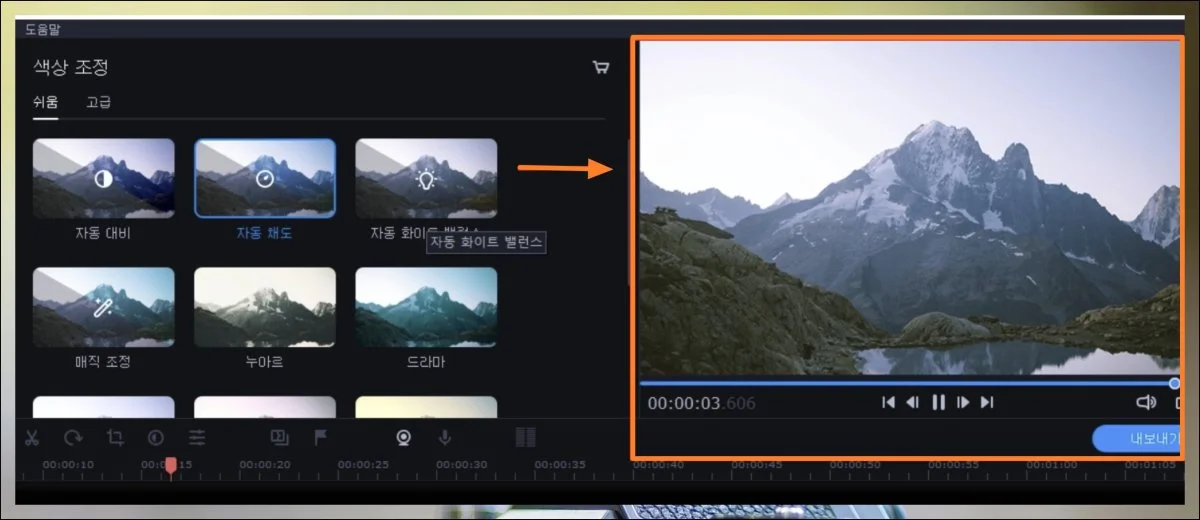The height and width of the screenshot is (520, 1200).
Task: Open the color adjustment tool icon
Action: pyautogui.click(x=155, y=437)
